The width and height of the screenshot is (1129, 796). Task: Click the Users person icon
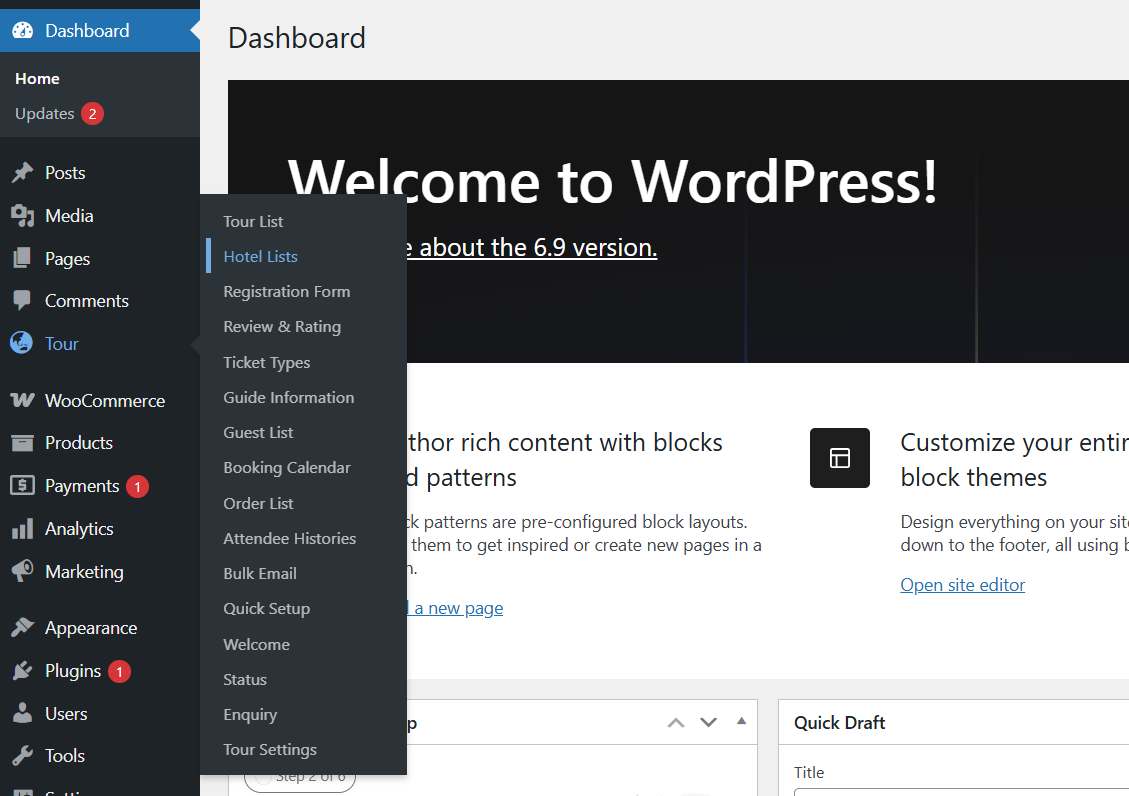coord(22,714)
